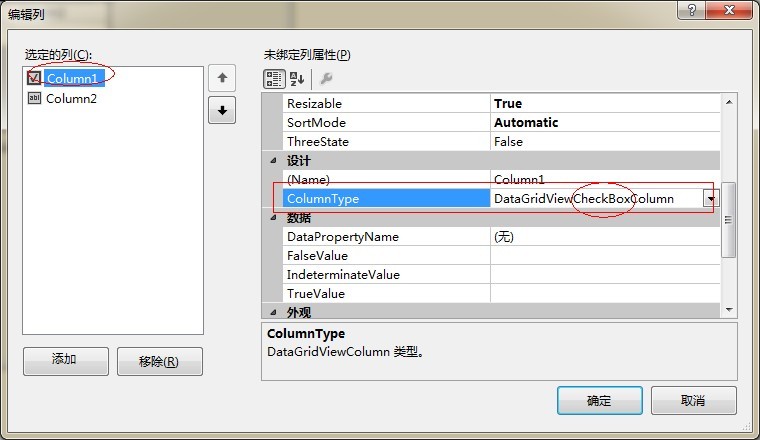Screen dimensions: 760x440
Task: Open the ColumnType dropdown arrow
Action: [711, 199]
